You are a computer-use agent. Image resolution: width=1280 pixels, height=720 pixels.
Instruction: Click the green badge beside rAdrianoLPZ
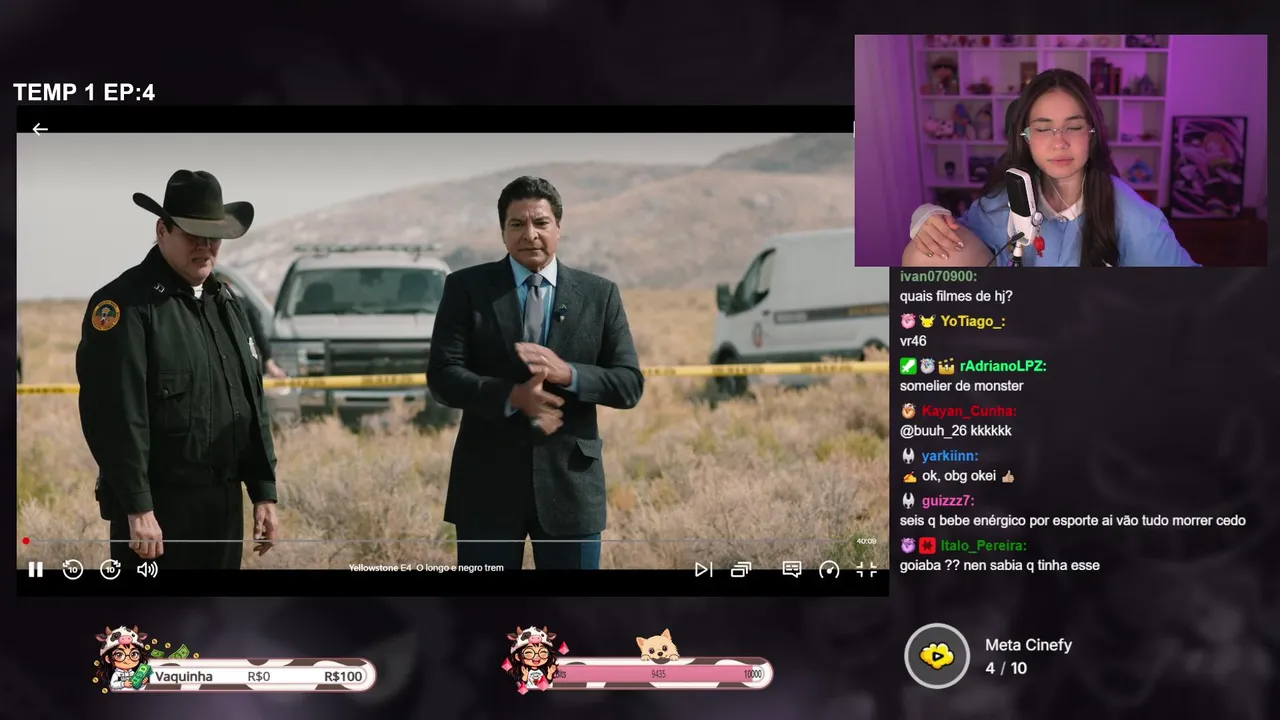(x=908, y=366)
